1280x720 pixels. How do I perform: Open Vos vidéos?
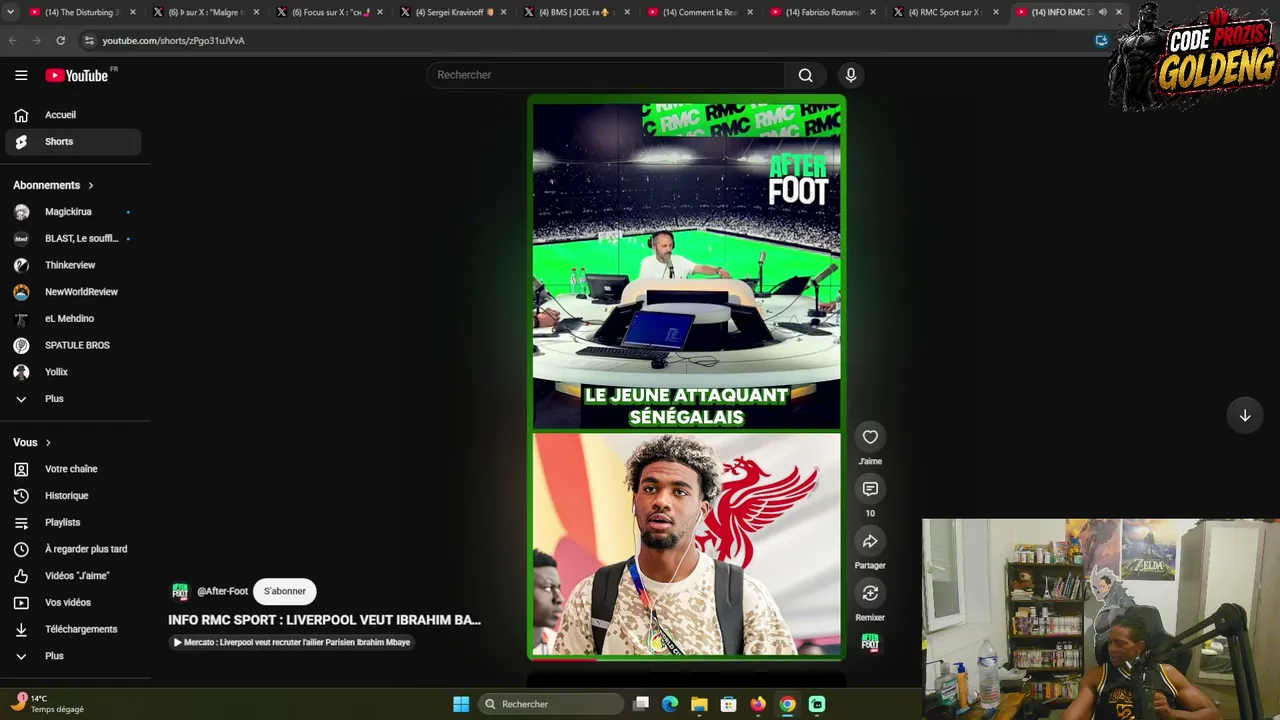(73, 603)
